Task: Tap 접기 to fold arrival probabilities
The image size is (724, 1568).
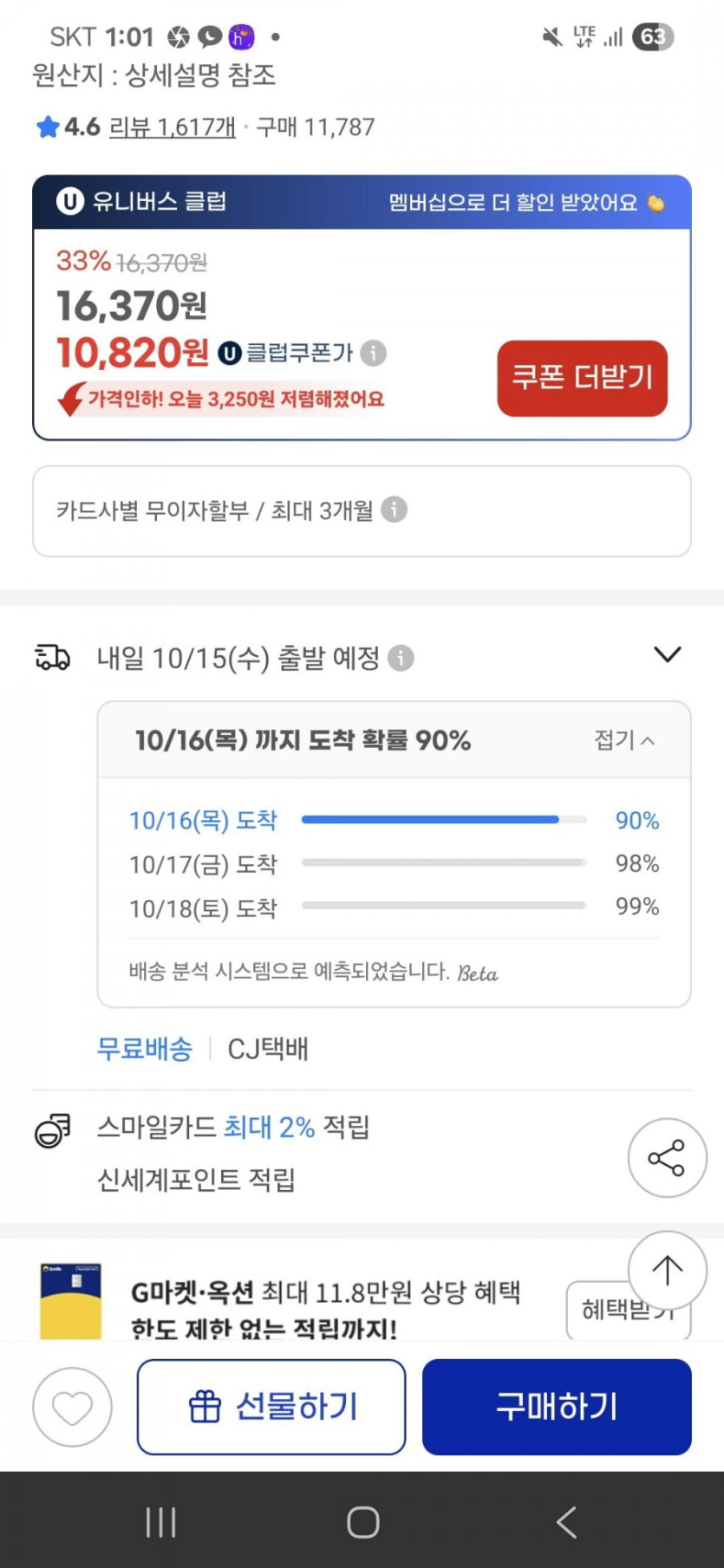Action: (623, 740)
